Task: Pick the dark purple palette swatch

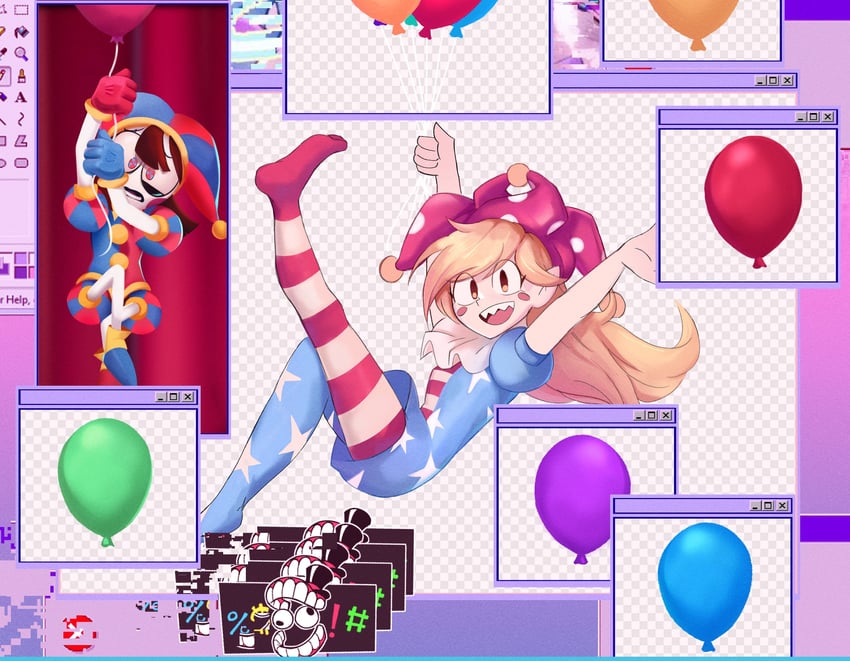Action: (x=22, y=271)
